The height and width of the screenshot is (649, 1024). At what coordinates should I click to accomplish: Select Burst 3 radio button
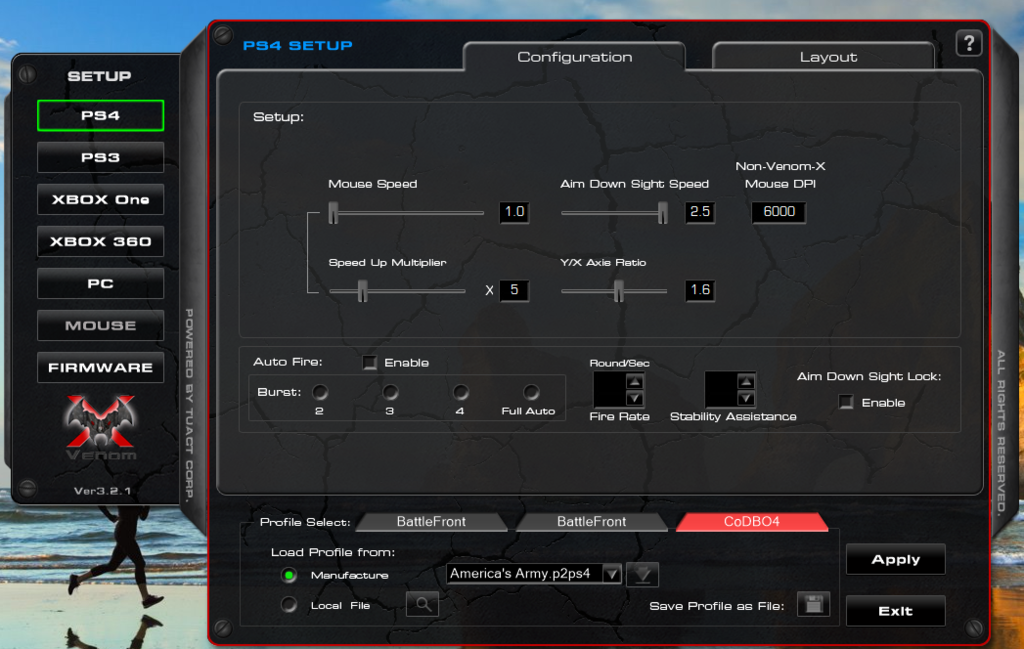pos(390,392)
